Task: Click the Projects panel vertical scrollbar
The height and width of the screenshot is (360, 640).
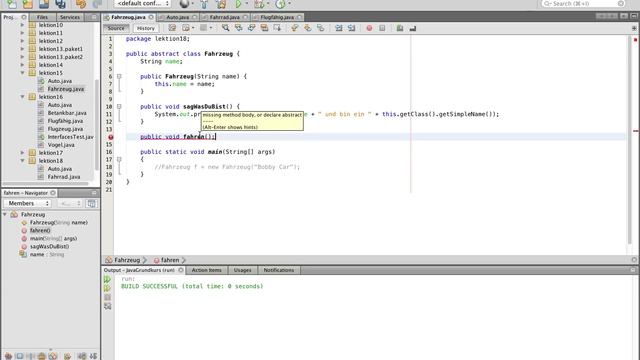Action: pyautogui.click(x=97, y=124)
